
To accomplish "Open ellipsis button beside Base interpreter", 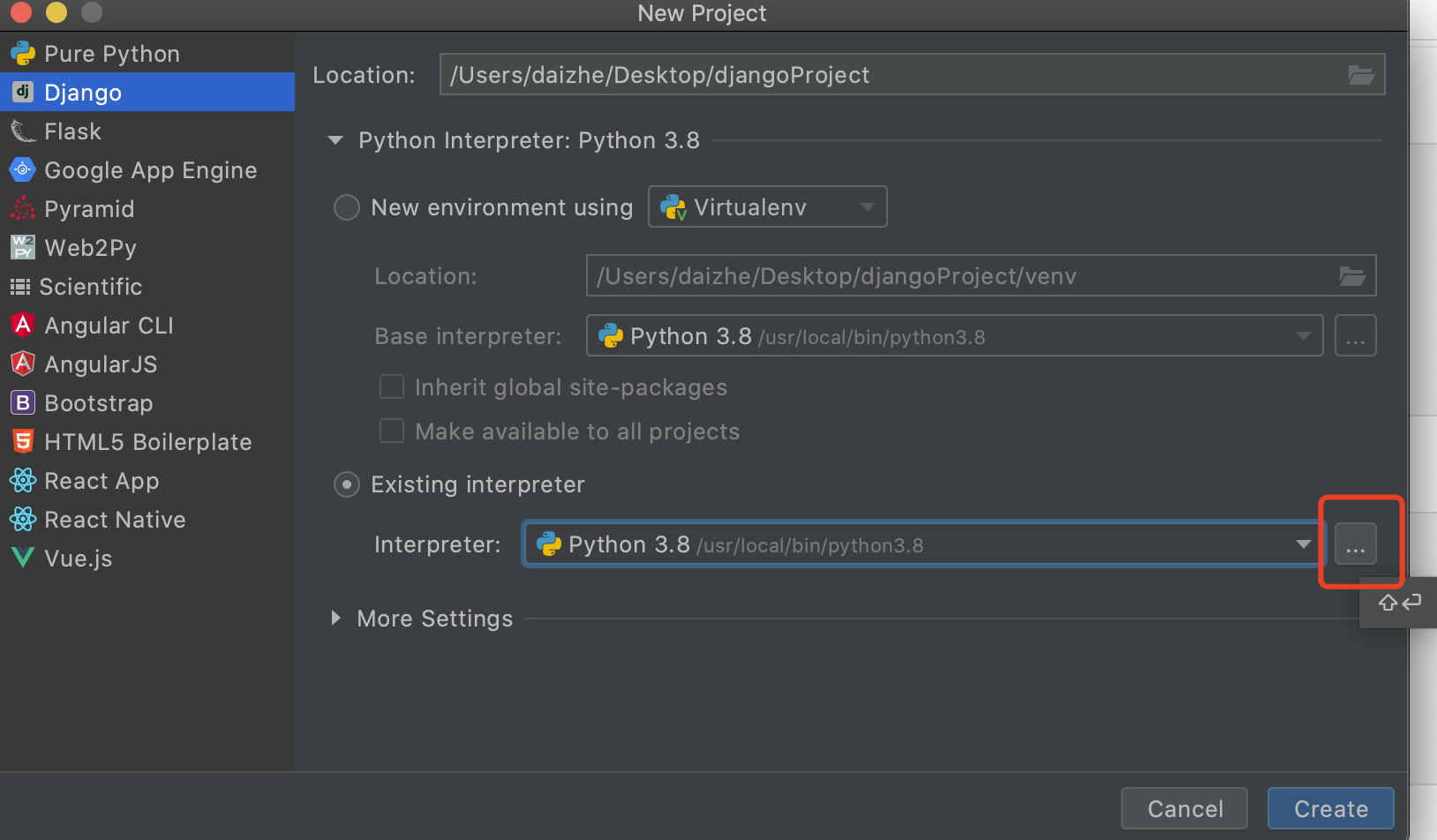I will (x=1356, y=336).
